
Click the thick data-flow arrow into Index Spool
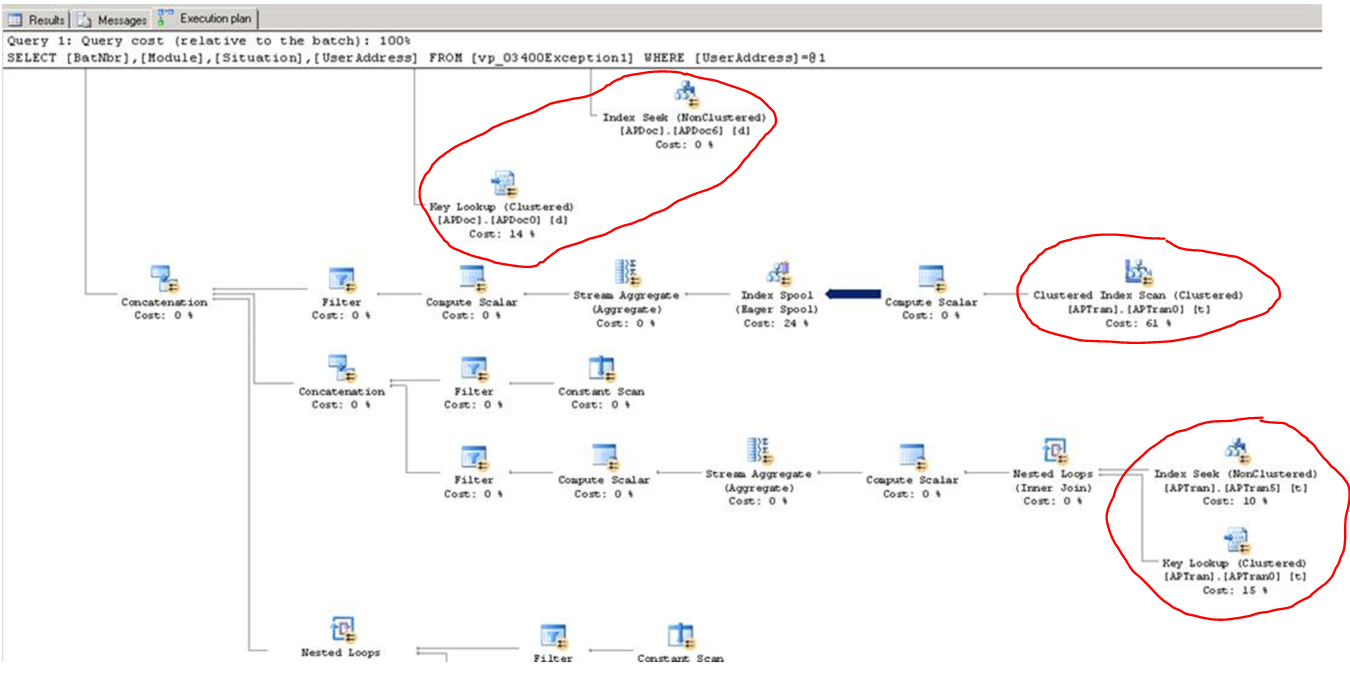[x=853, y=293]
